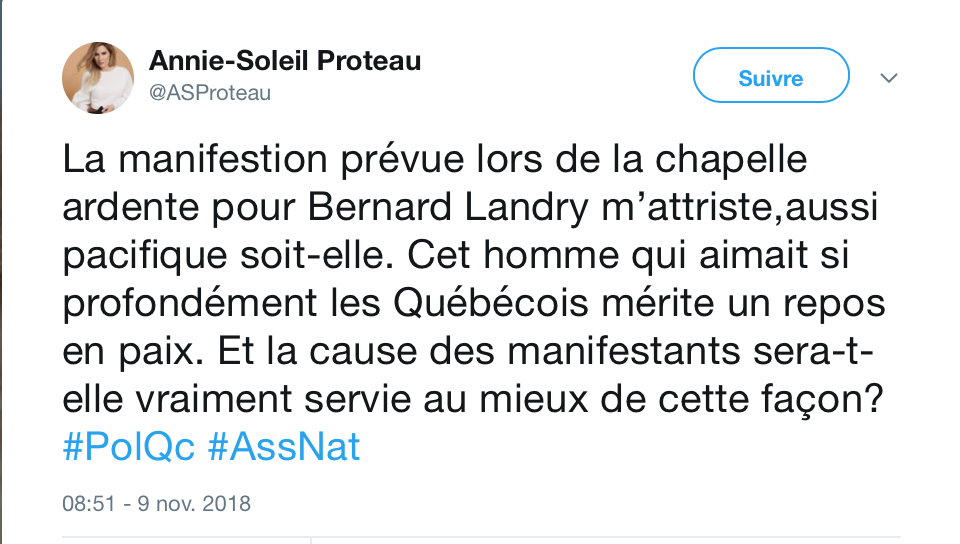This screenshot has height=544, width=960.
Task: Click the word m'attriste in tweet
Action: pos(690,207)
